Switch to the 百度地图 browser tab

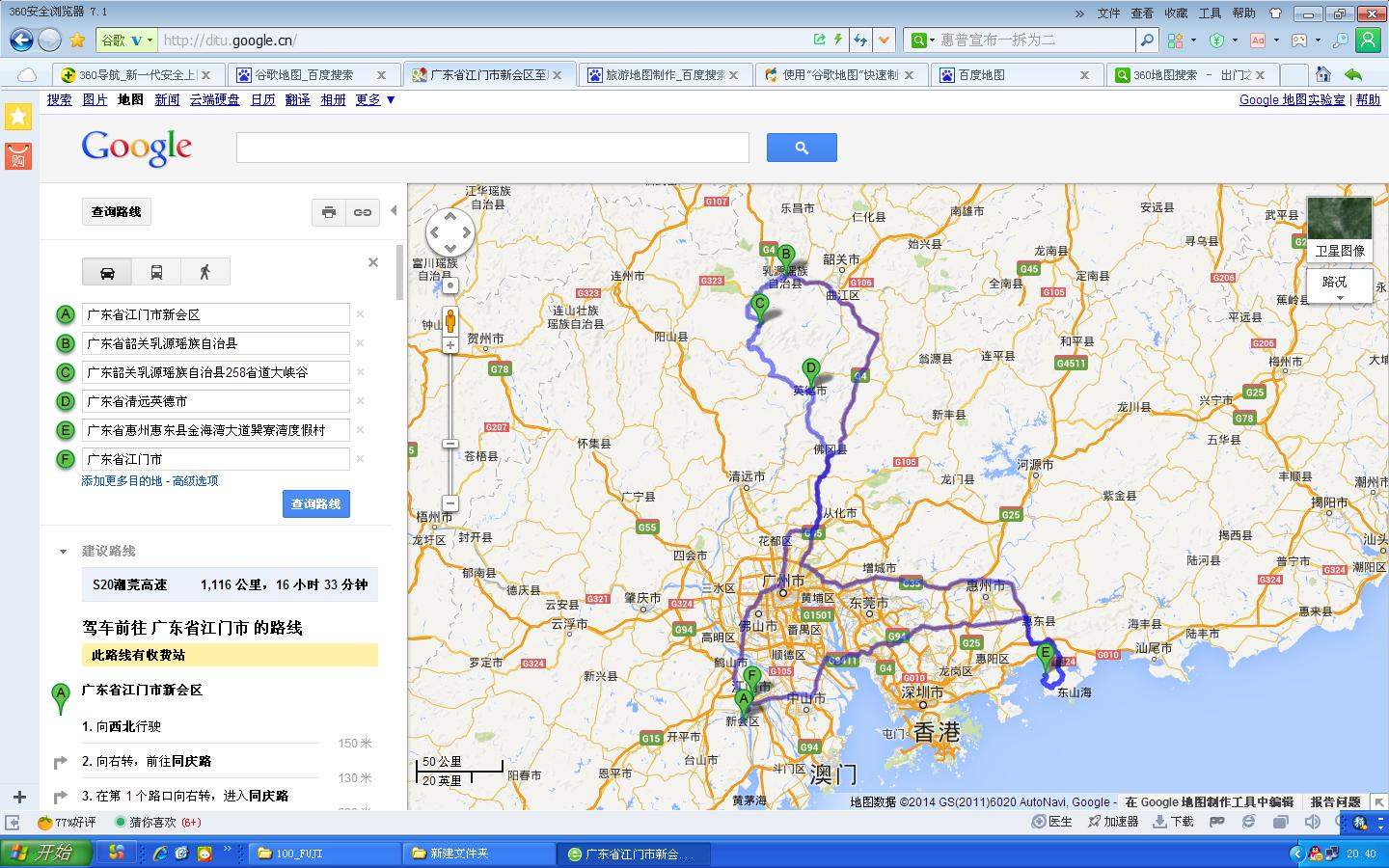pyautogui.click(x=1015, y=74)
